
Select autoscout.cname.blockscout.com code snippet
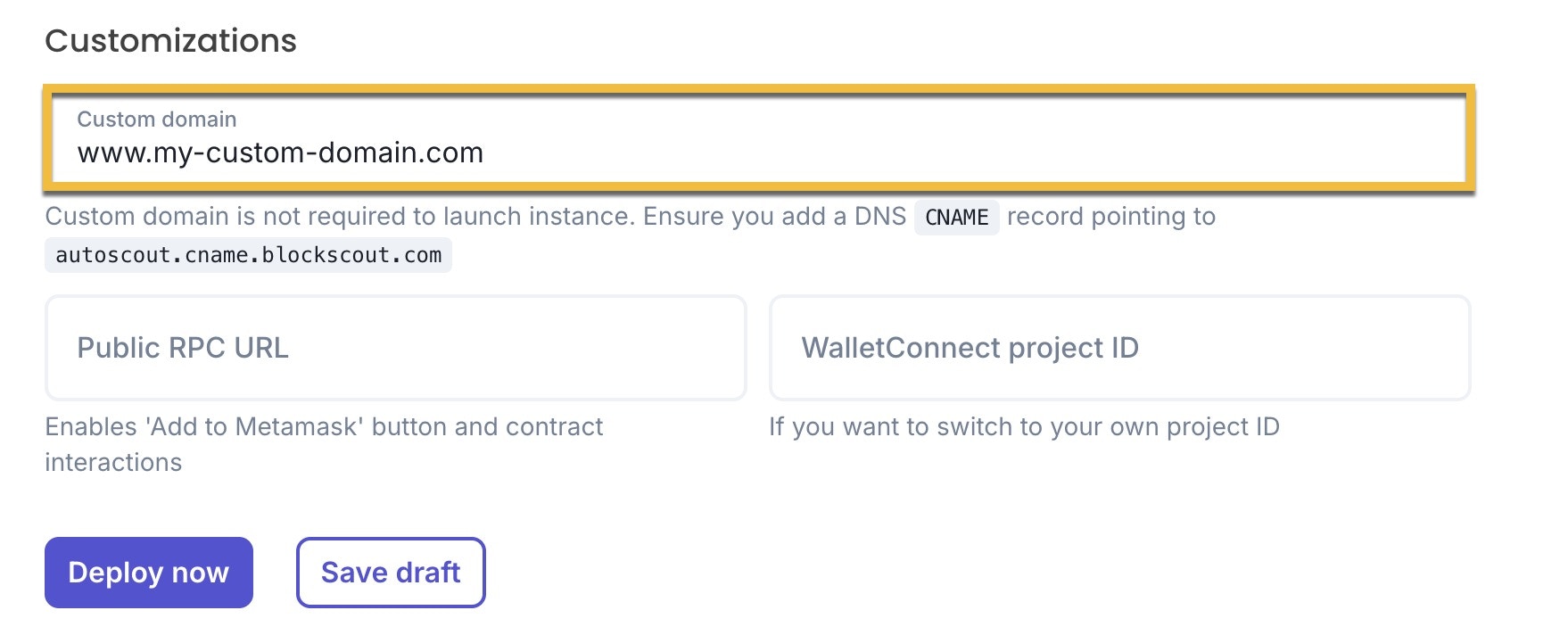(x=249, y=255)
